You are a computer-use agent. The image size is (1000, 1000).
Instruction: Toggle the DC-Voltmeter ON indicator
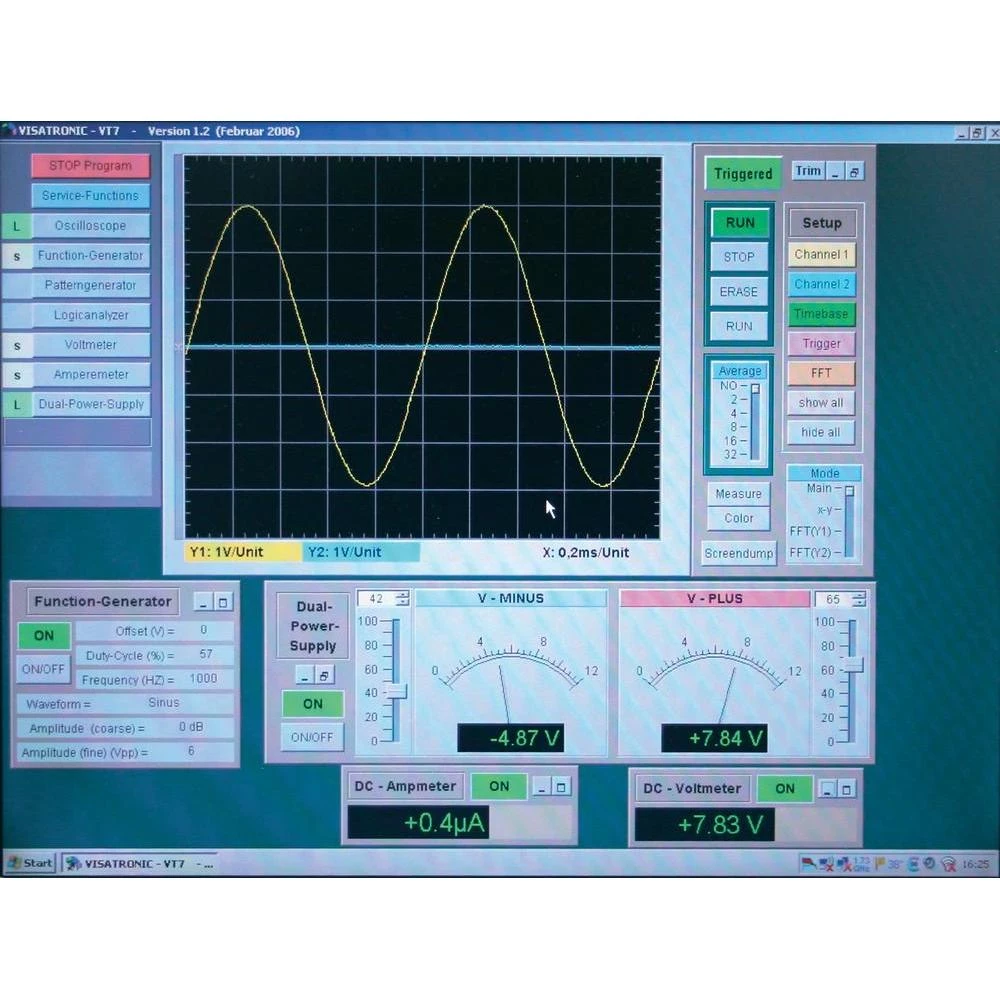[x=785, y=789]
